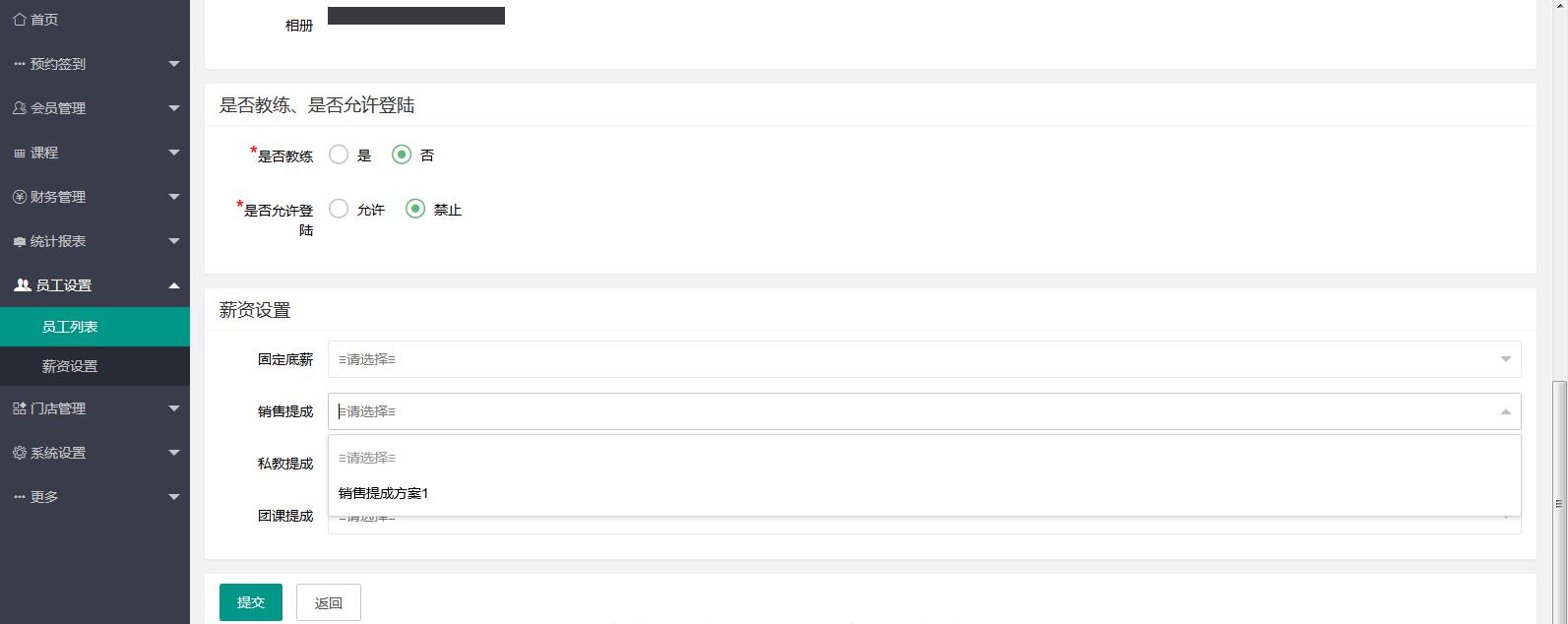Select 是 for 是否教练
Screen dimensions: 1568x624
(x=339, y=155)
